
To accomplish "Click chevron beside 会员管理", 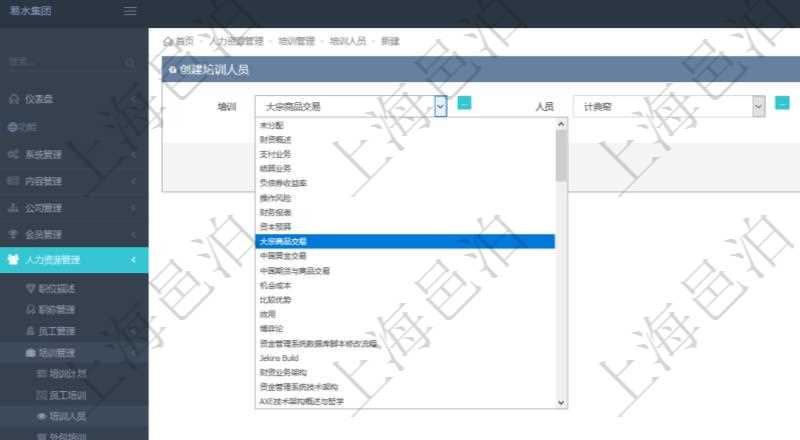I will (x=133, y=234).
